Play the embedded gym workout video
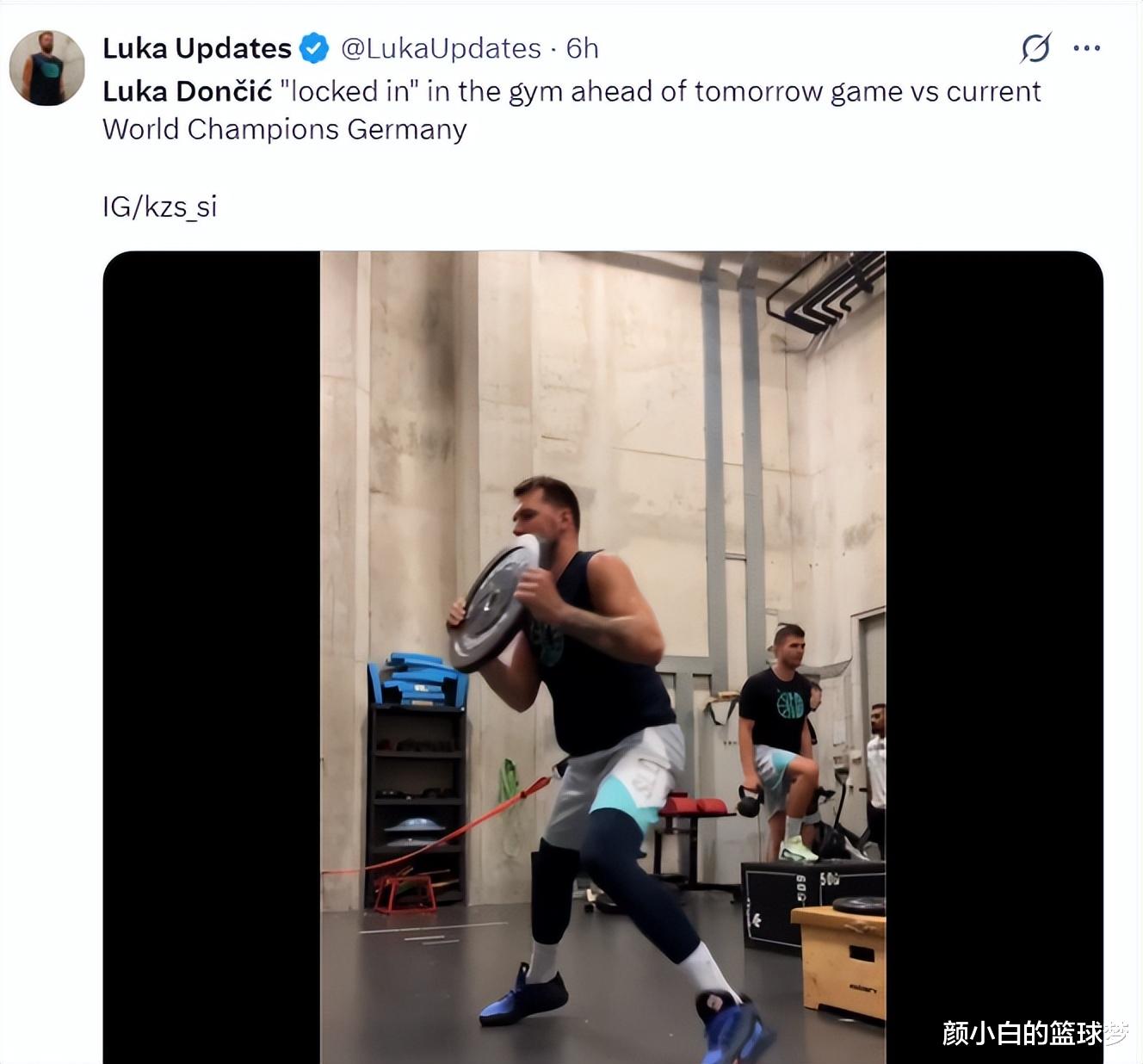 click(602, 658)
